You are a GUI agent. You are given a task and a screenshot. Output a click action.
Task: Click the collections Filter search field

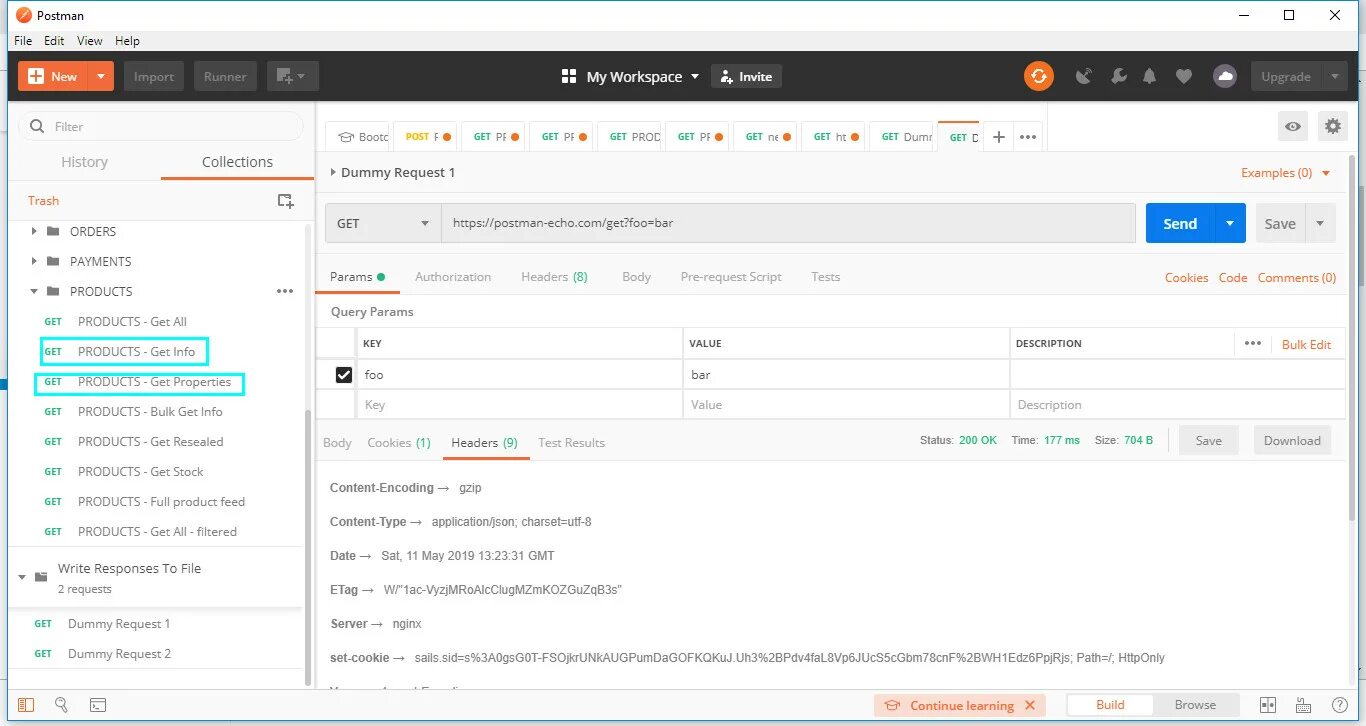pos(161,126)
